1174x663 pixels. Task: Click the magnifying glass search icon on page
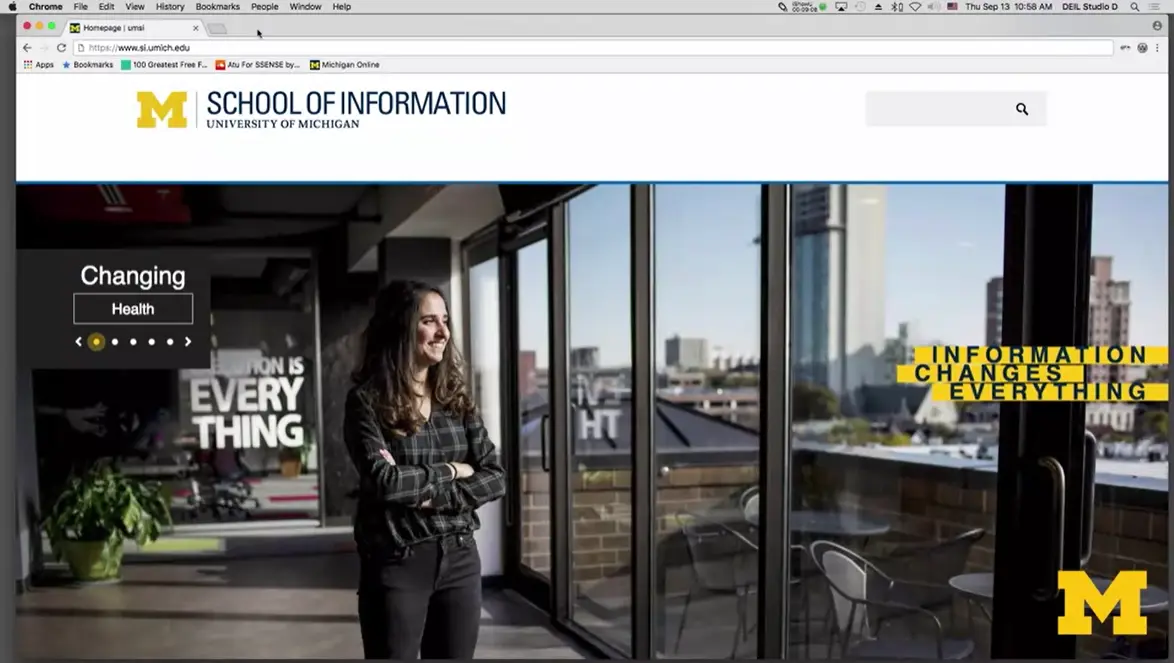pos(1021,109)
